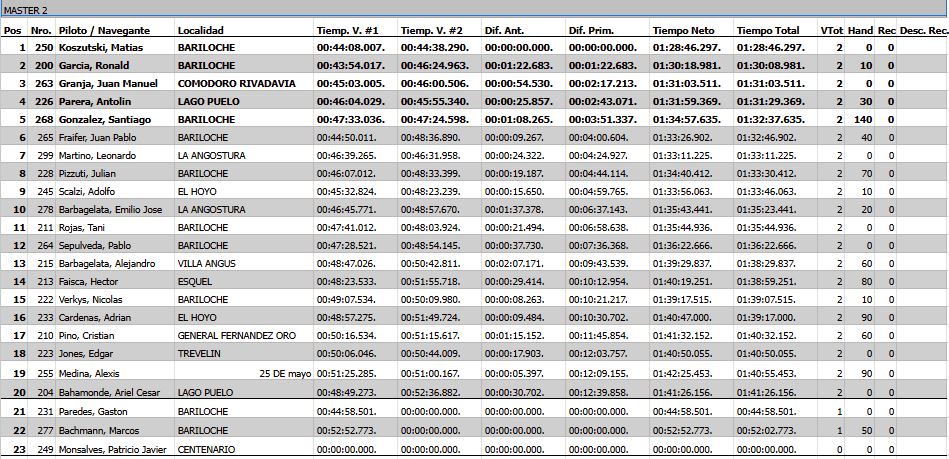The height and width of the screenshot is (459, 949).
Task: Click the 25 DE mayo locality cell
Action: (283, 372)
